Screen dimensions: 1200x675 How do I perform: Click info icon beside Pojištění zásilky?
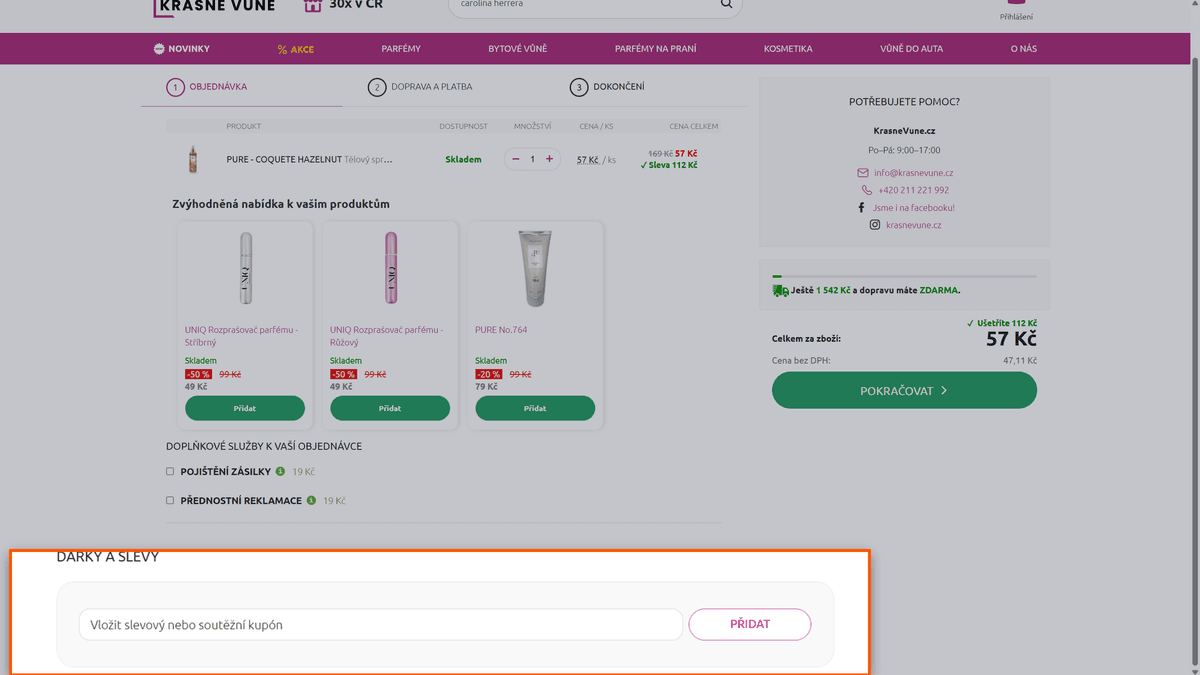tap(281, 471)
